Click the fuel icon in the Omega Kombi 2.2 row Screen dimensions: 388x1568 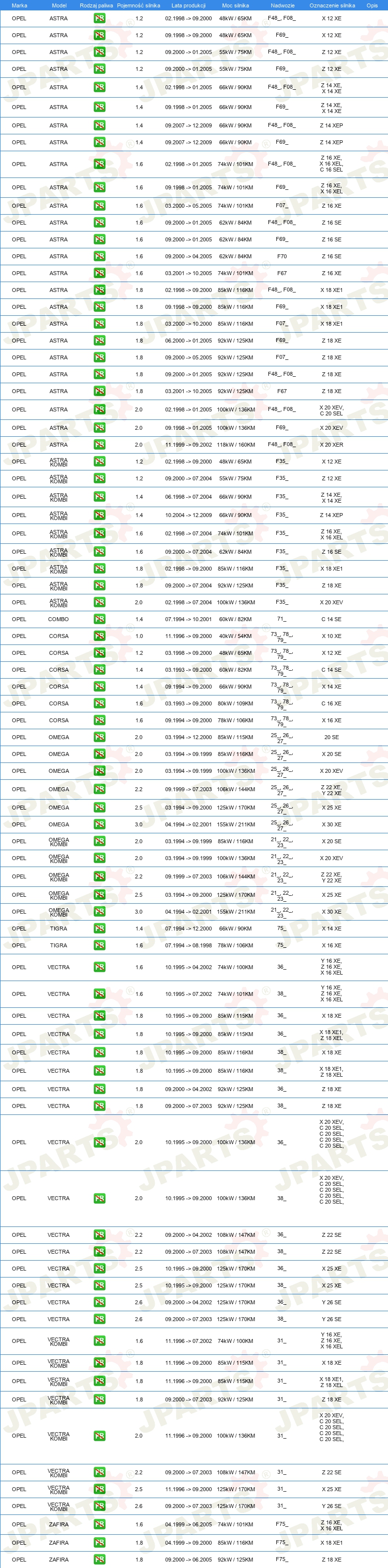99,876
